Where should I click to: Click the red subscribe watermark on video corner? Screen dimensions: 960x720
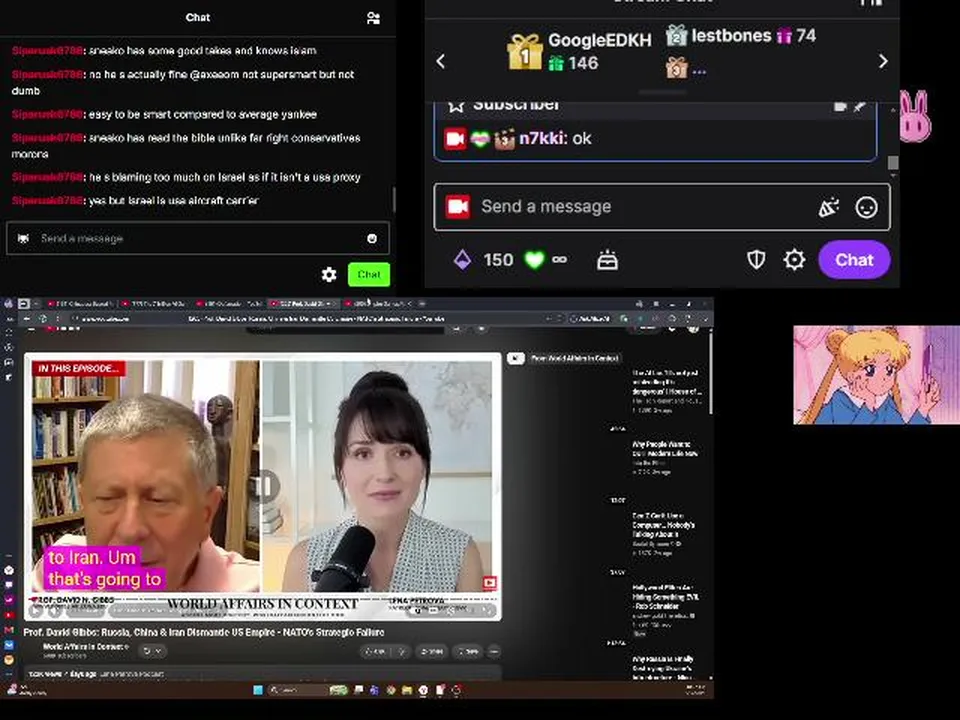pyautogui.click(x=489, y=582)
